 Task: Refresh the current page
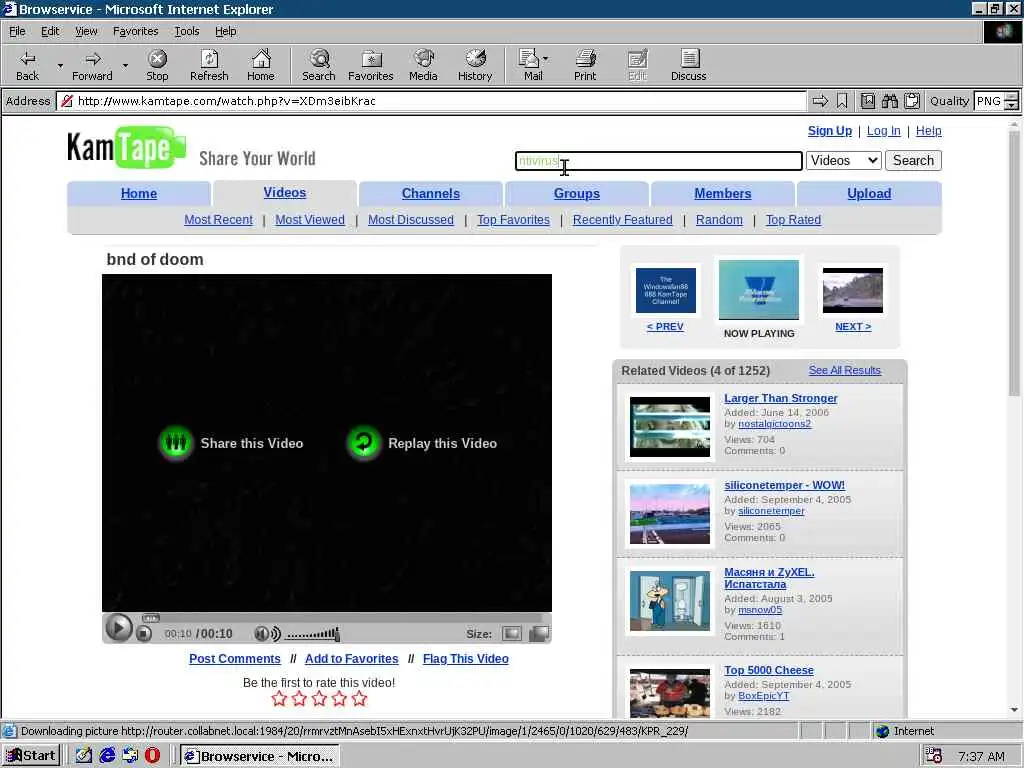pyautogui.click(x=209, y=65)
